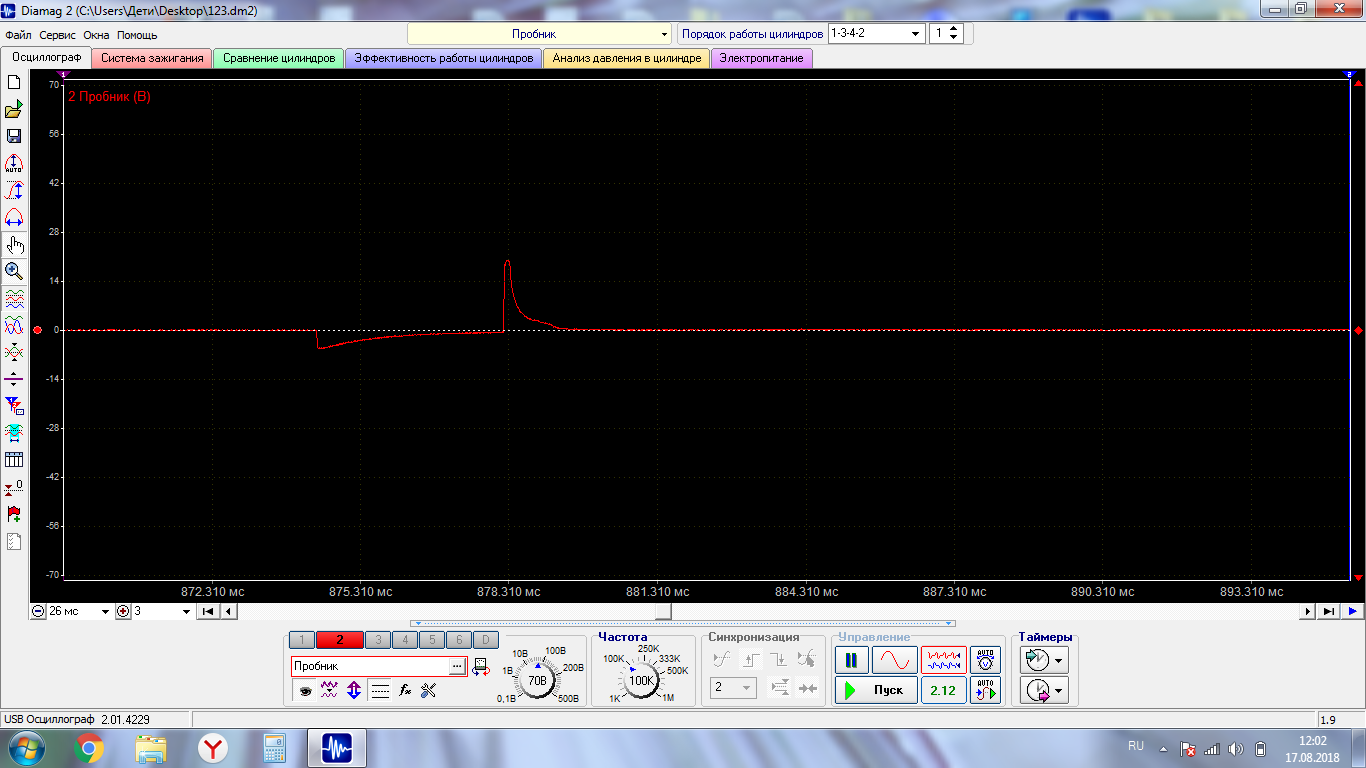1366x768 pixels.
Task: Expand first timer dropdown arrow
Action: (1059, 660)
